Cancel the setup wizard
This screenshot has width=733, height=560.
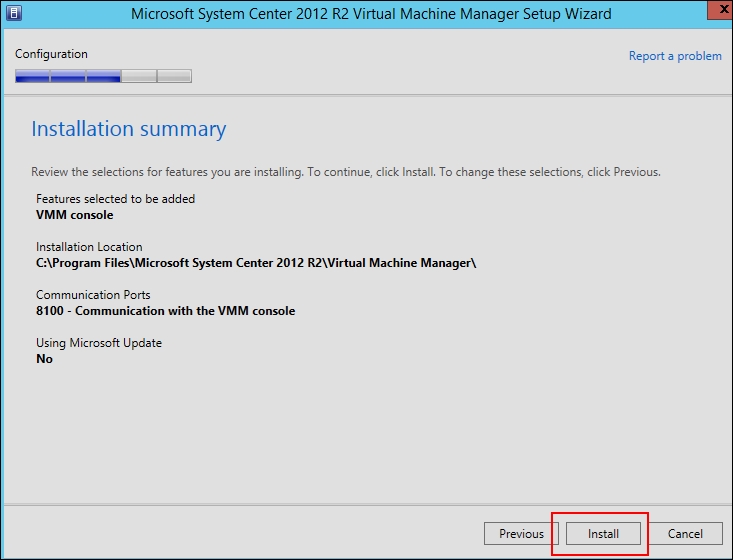(685, 533)
